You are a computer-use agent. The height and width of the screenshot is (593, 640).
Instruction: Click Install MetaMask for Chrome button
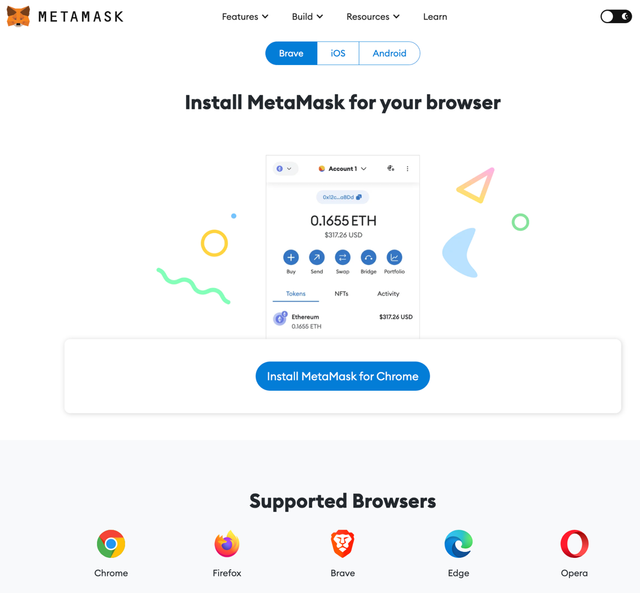342,376
